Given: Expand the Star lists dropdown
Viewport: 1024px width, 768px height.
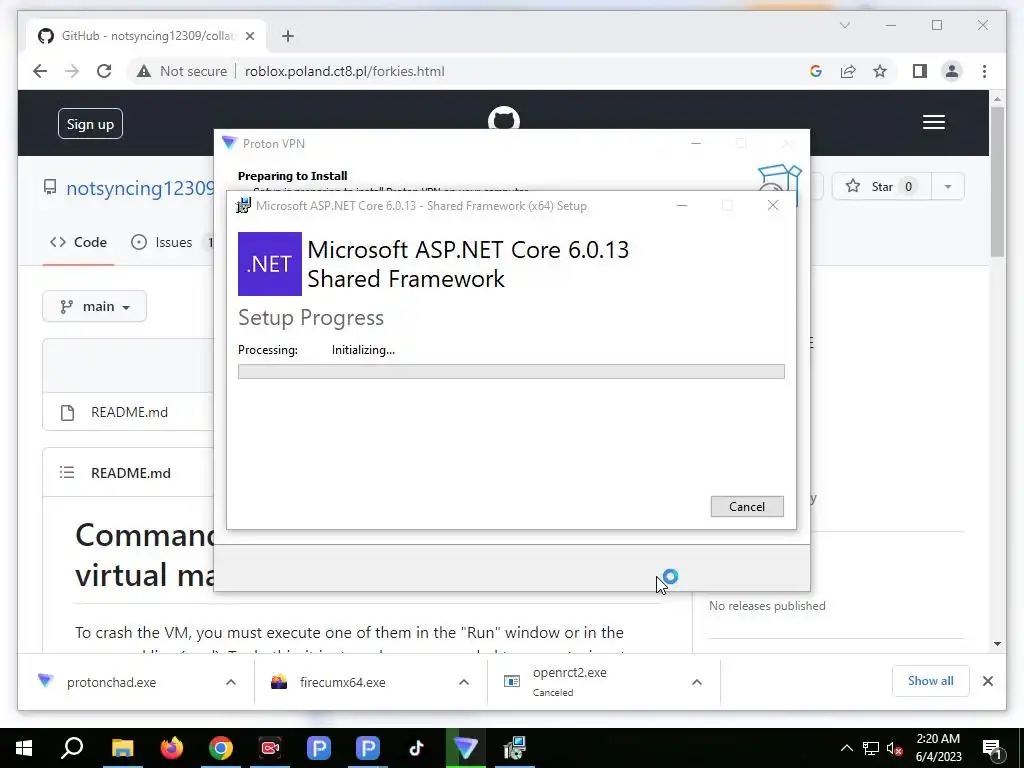Looking at the screenshot, I should pyautogui.click(x=948, y=187).
